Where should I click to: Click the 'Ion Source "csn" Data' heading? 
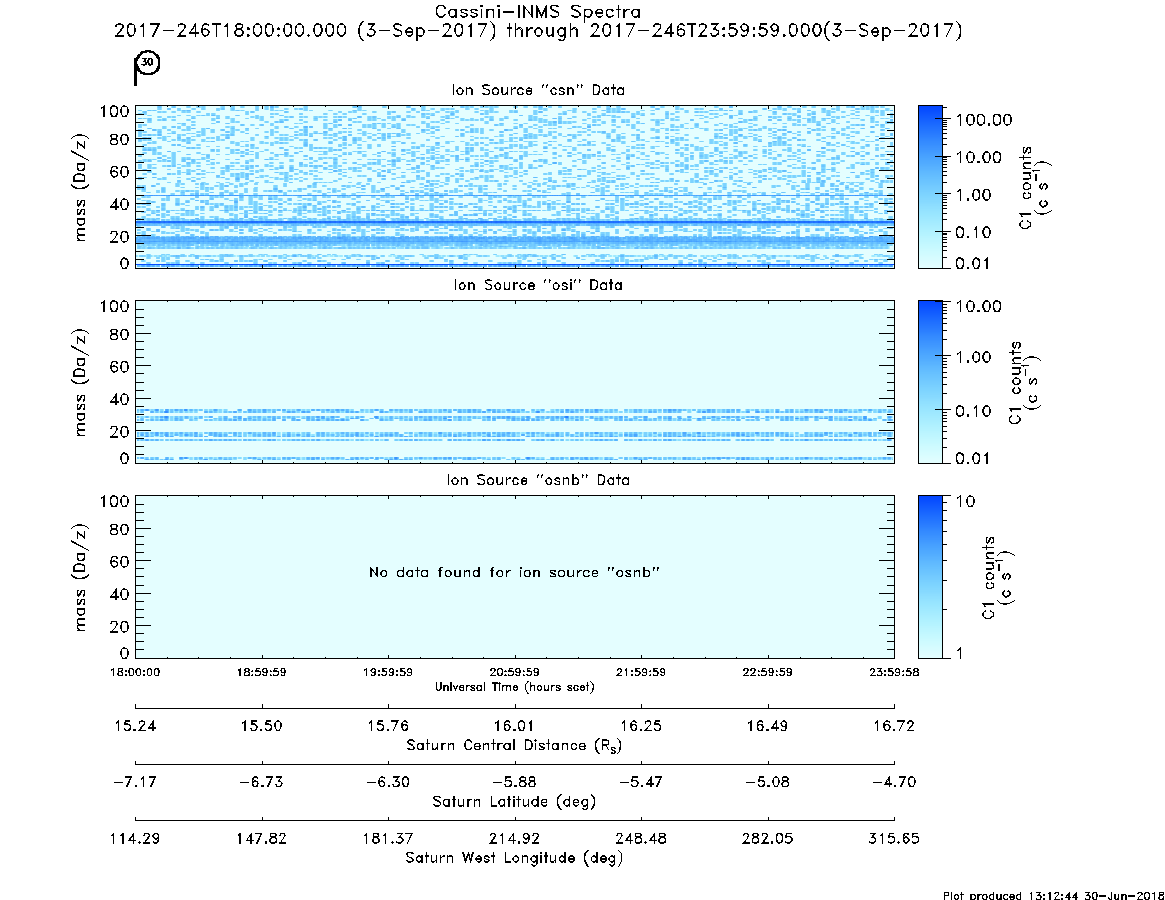(x=538, y=90)
